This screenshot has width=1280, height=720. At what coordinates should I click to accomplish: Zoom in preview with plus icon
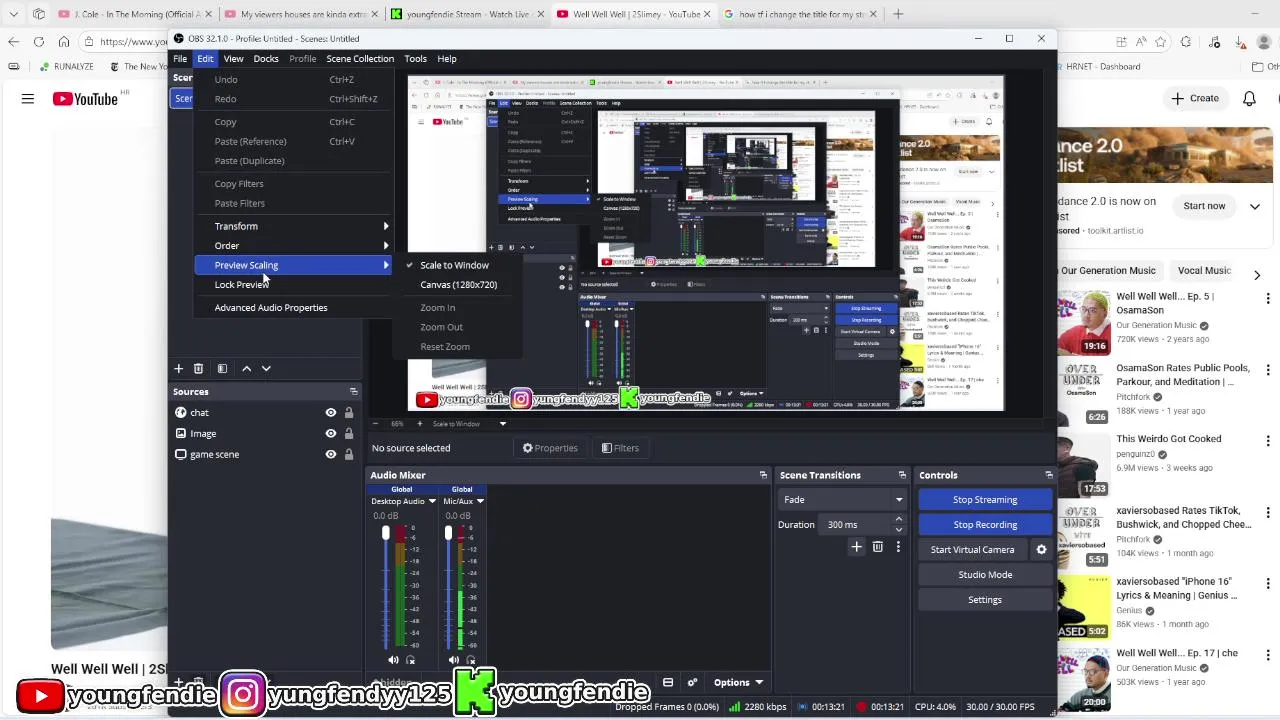tap(420, 424)
